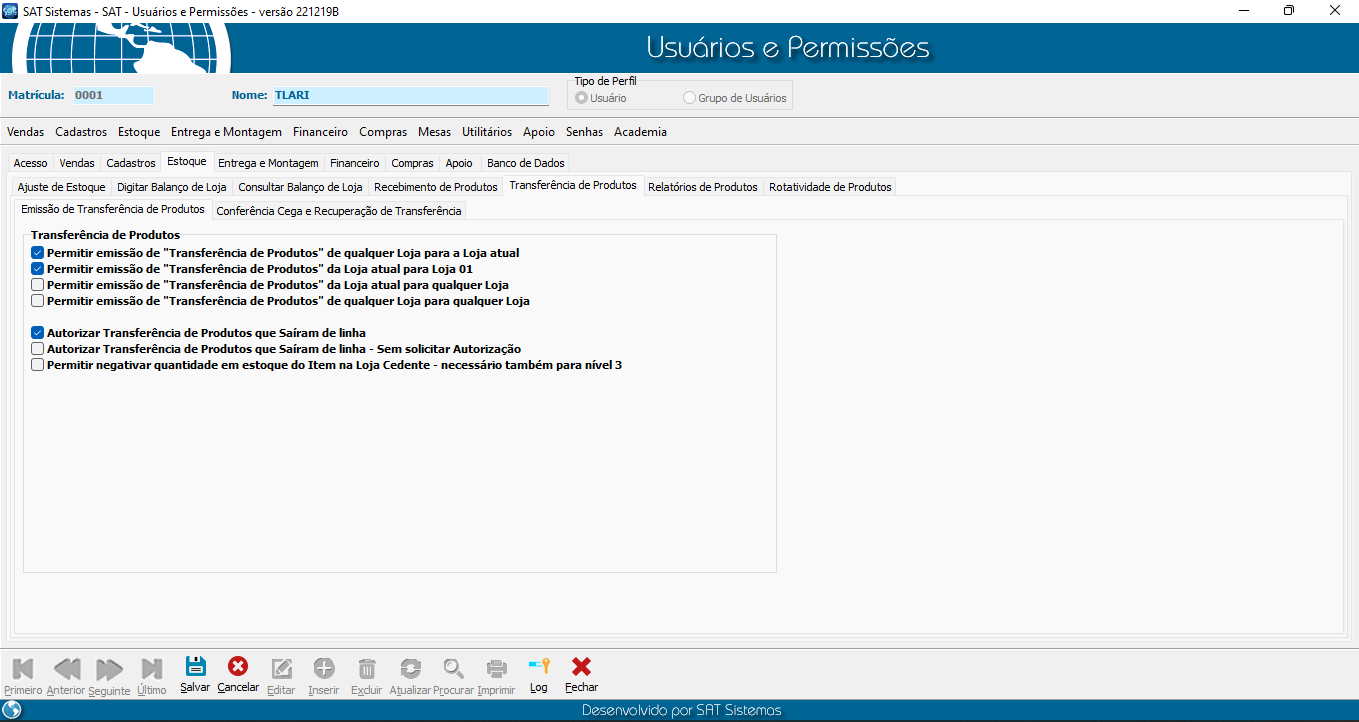This screenshot has width=1359, height=722.
Task: Open the Financeiro menu in the menu bar
Action: [x=320, y=132]
